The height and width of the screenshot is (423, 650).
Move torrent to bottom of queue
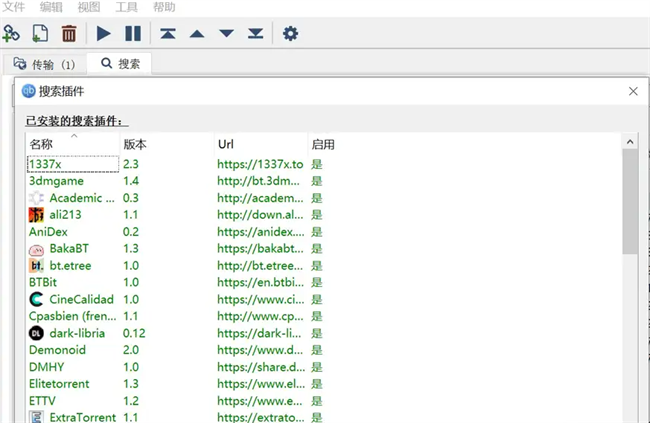(255, 33)
